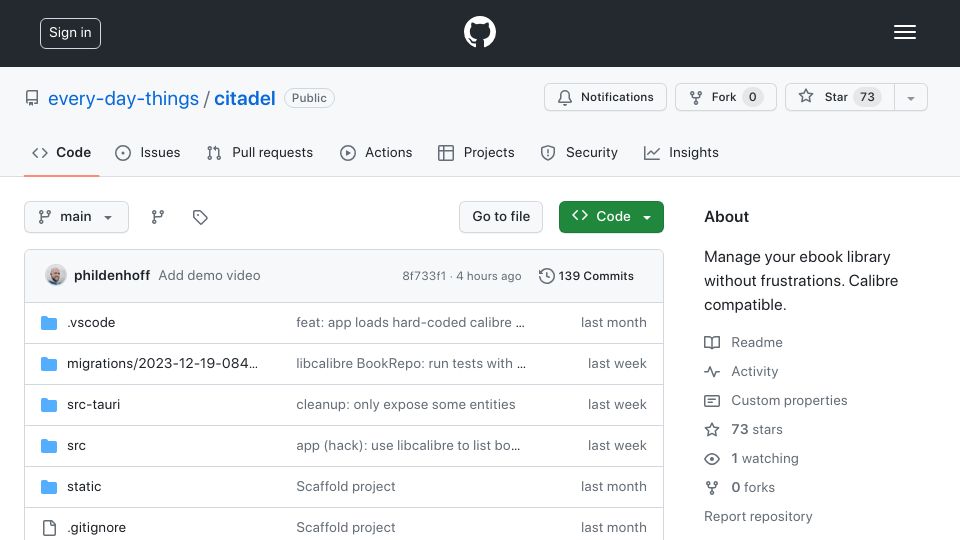
Task: Star the citadel repository
Action: tap(839, 97)
